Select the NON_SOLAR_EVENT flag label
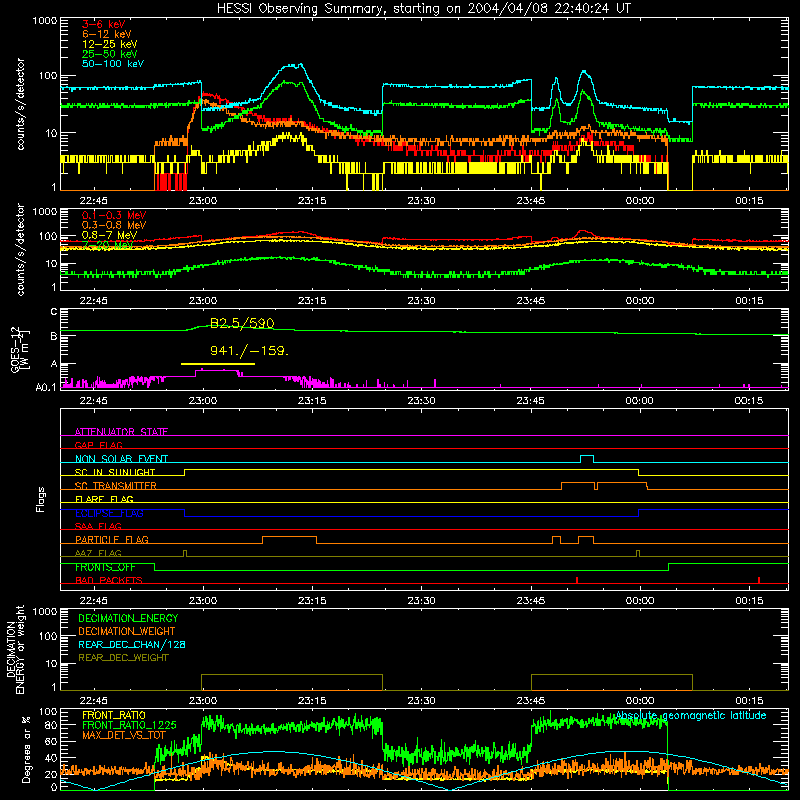 (x=121, y=459)
